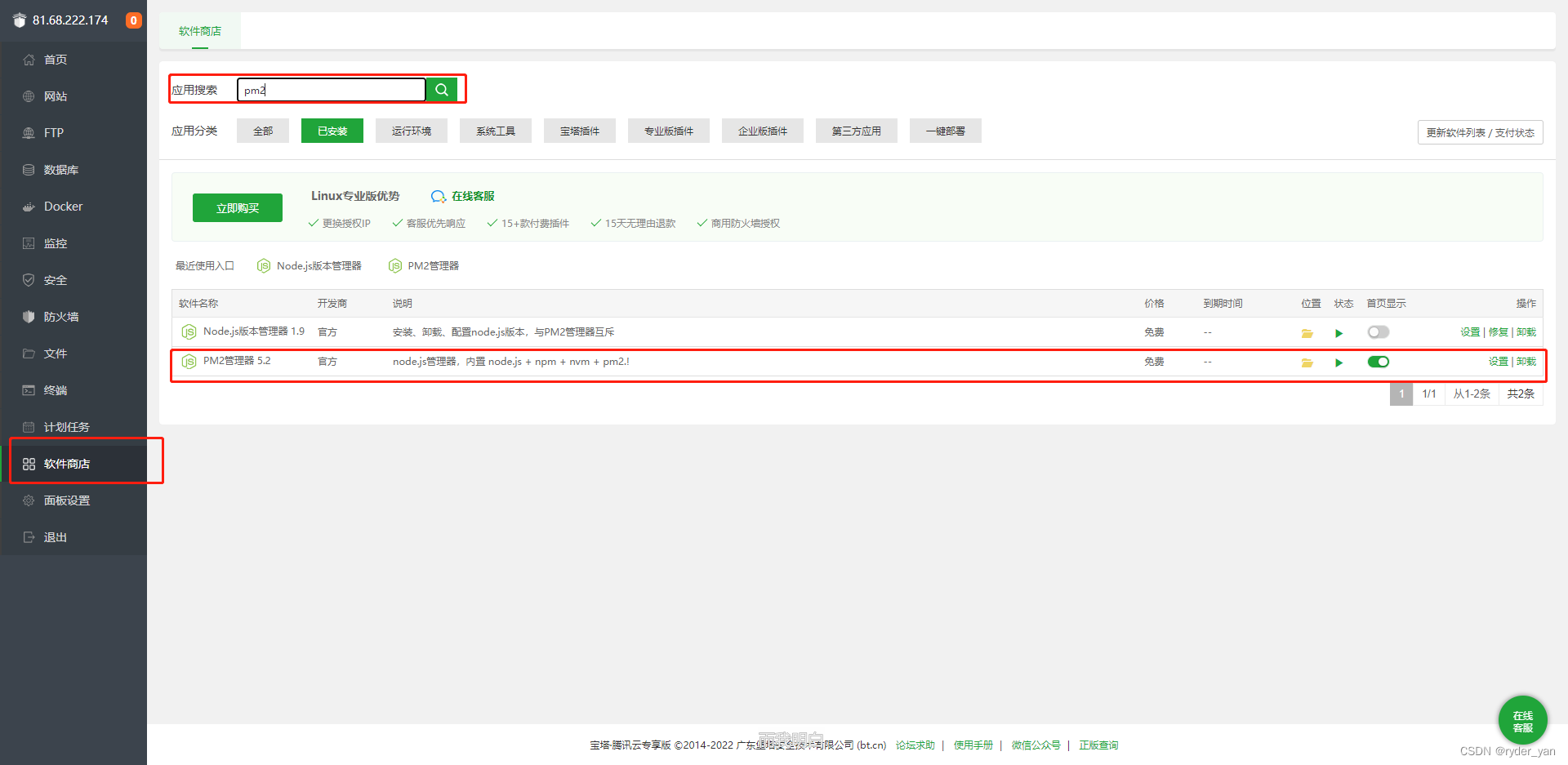Filter by 专业版插件 category
Screen dimensions: 1568x765
669,131
